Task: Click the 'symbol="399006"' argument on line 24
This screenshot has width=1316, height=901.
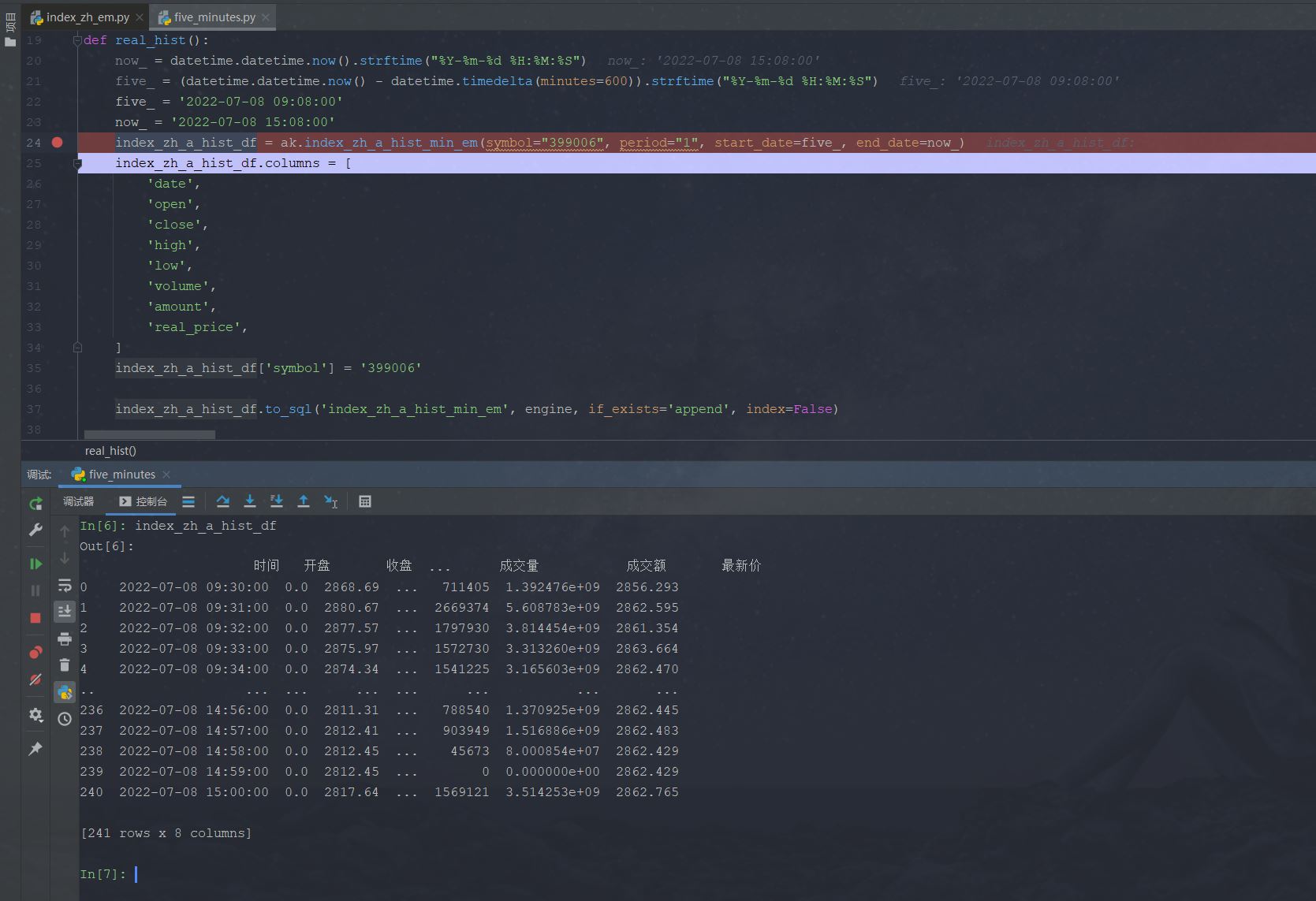Action: coord(544,143)
